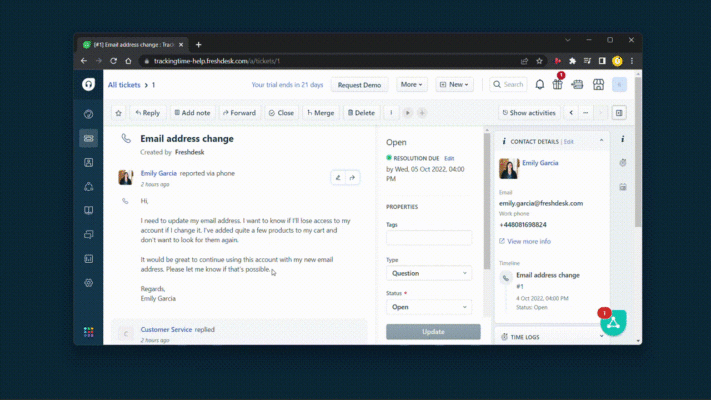Toggle the side panel layout icon
This screenshot has height=400, width=711.
click(619, 113)
